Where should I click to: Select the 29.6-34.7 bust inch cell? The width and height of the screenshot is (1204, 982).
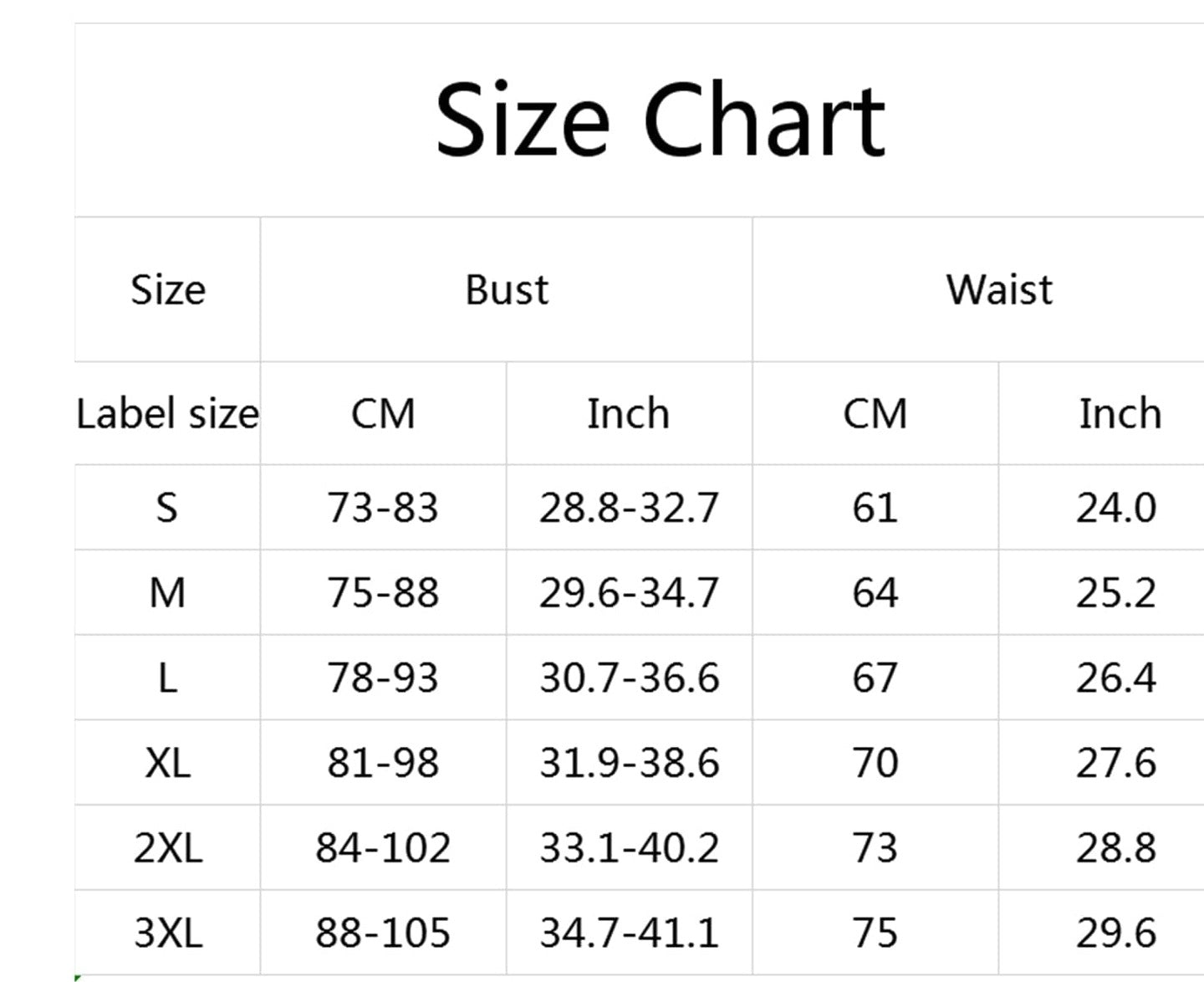[x=629, y=593]
